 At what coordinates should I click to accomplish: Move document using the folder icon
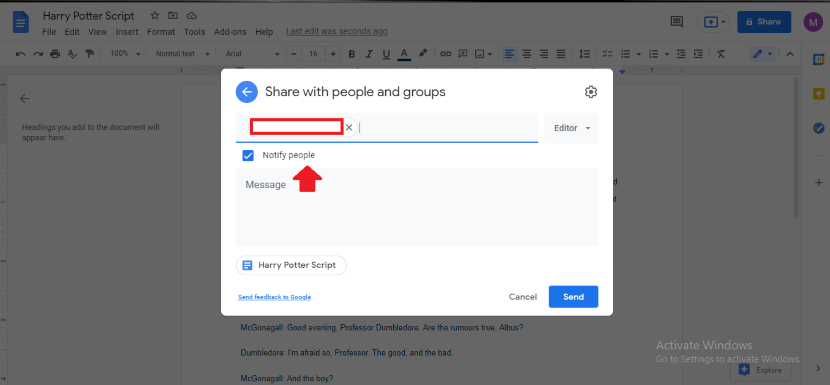click(x=173, y=15)
